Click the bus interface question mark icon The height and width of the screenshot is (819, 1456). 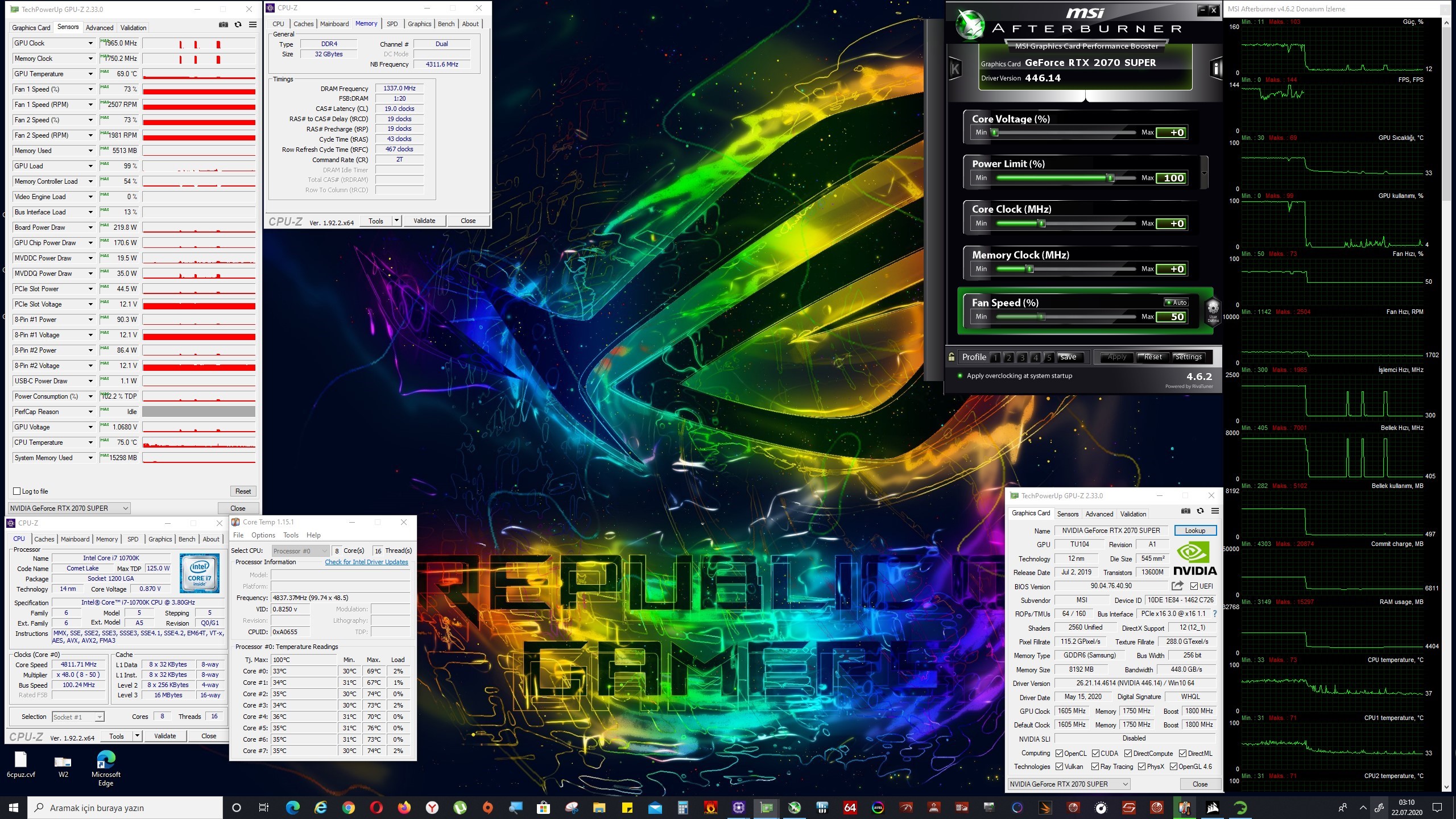tap(1215, 614)
